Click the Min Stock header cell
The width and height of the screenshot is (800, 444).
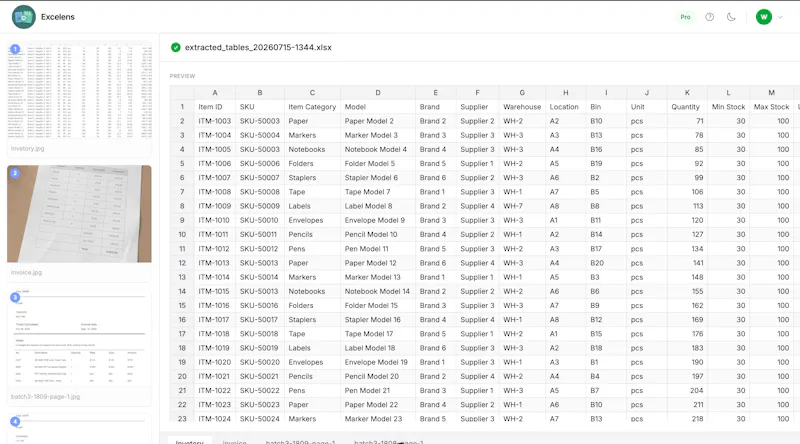(x=729, y=107)
